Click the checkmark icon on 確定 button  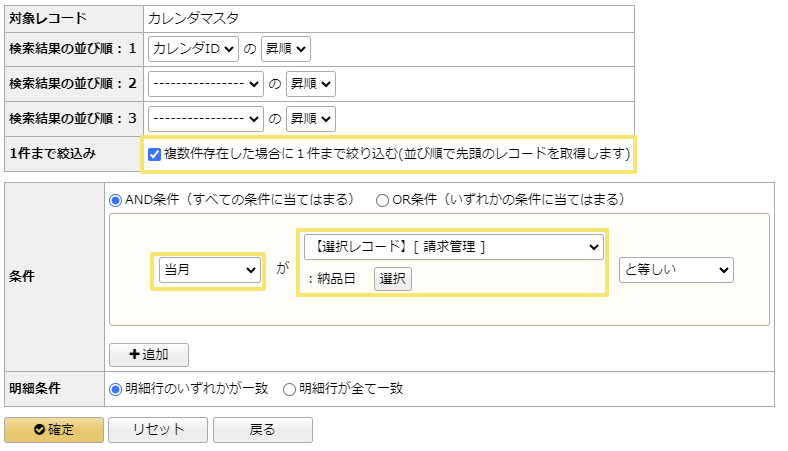pyautogui.click(x=39, y=430)
